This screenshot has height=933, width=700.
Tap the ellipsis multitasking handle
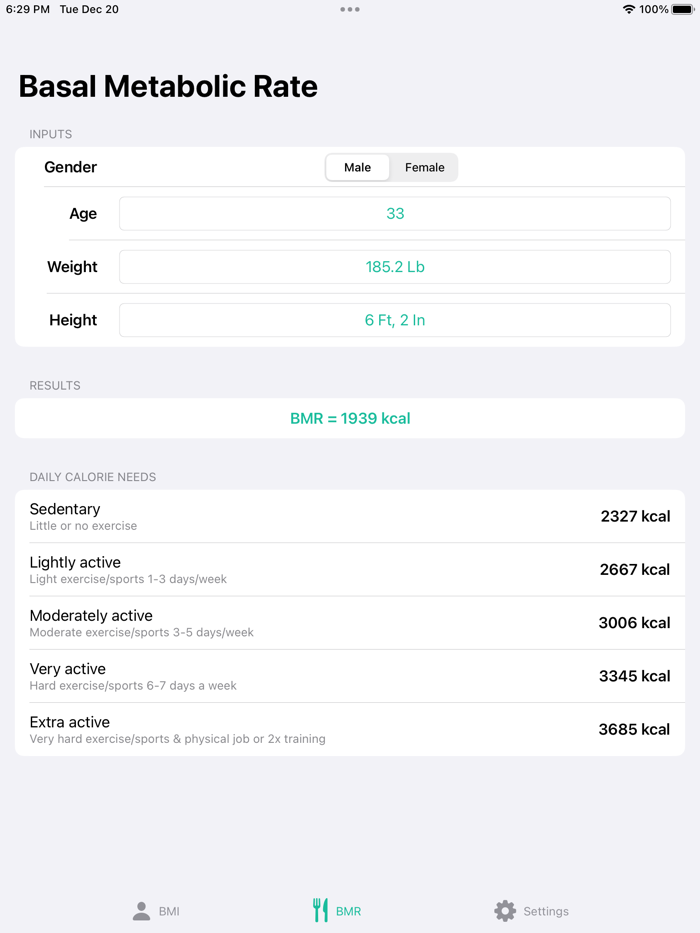[350, 9]
